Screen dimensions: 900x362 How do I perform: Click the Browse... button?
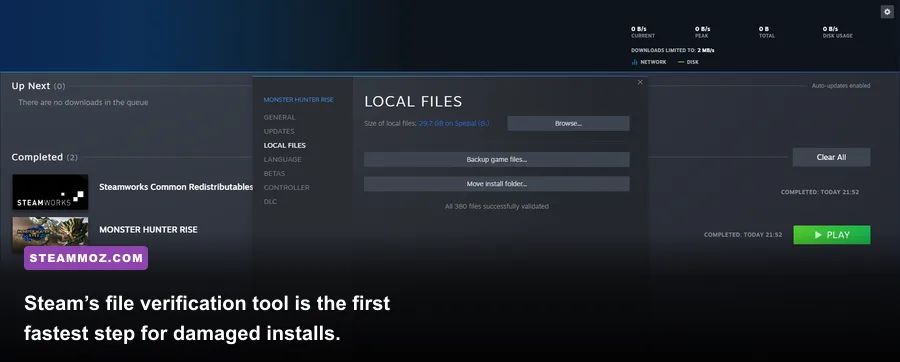(x=568, y=123)
